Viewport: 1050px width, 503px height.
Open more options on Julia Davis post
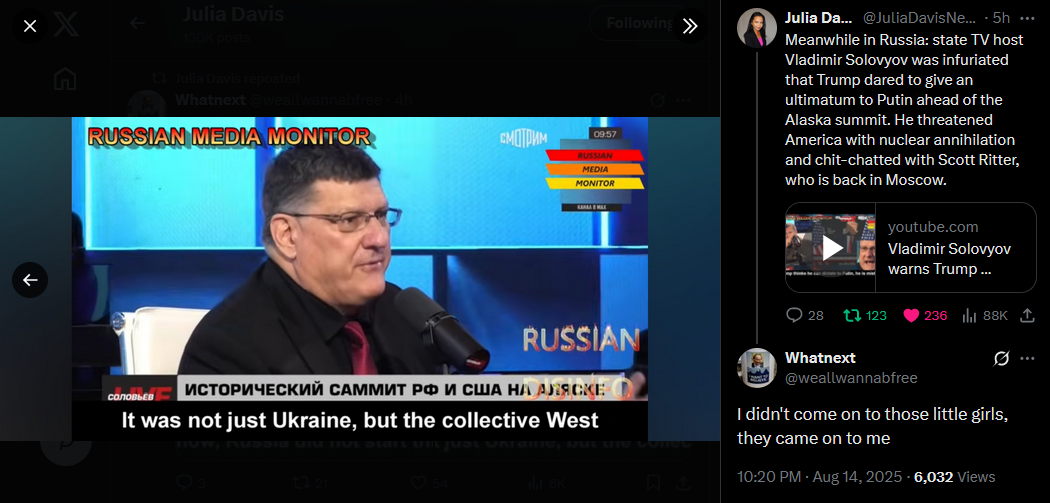coord(1027,18)
